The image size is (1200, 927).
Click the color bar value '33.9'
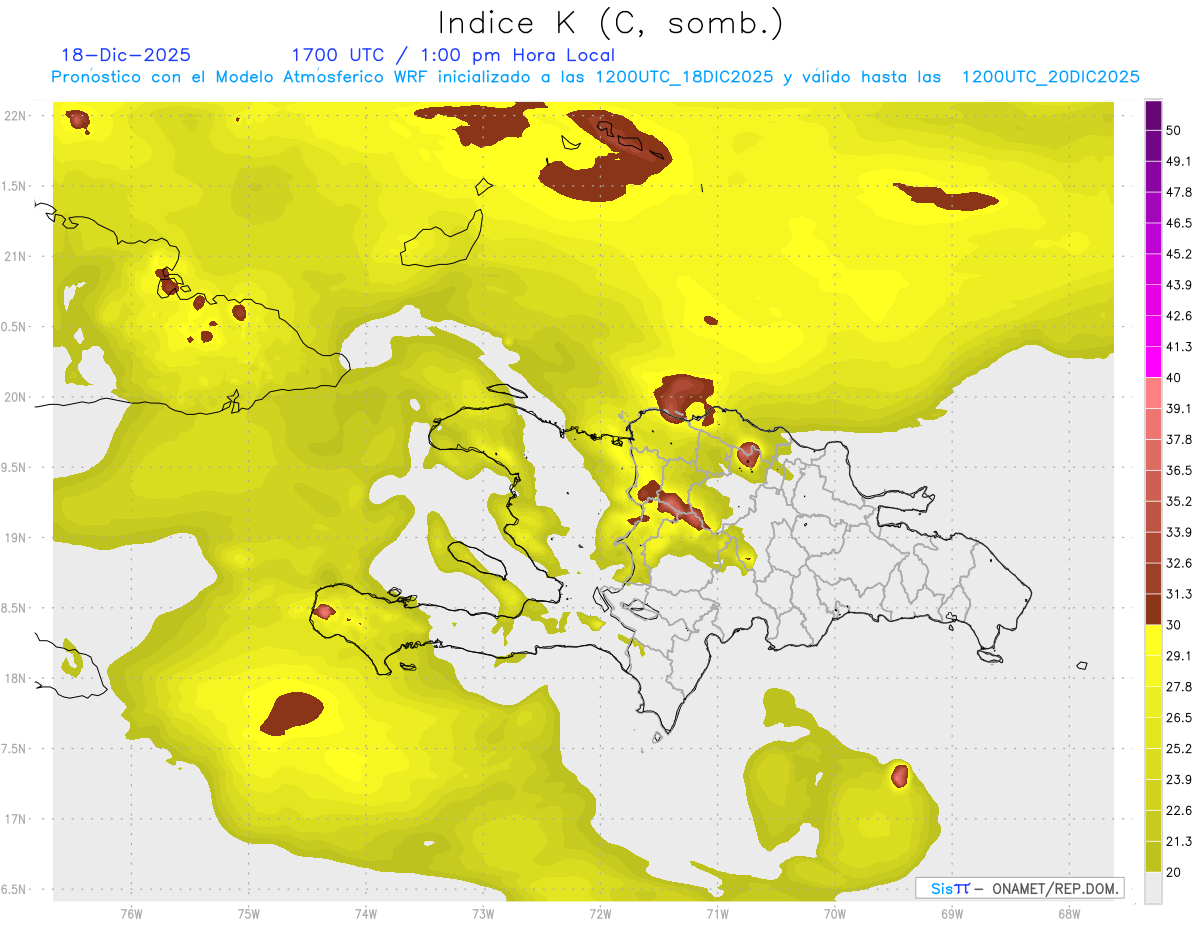[x=1178, y=532]
